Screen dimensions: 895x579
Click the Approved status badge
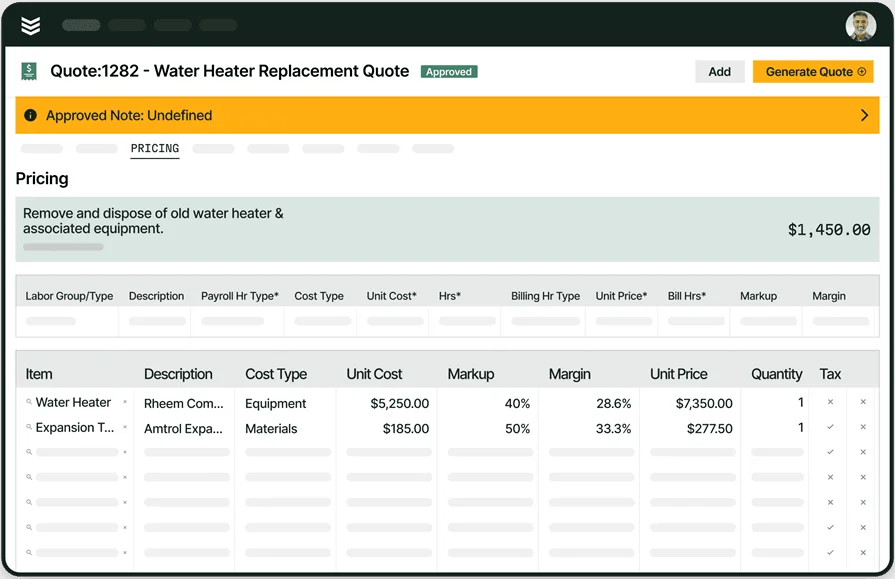pyautogui.click(x=449, y=72)
